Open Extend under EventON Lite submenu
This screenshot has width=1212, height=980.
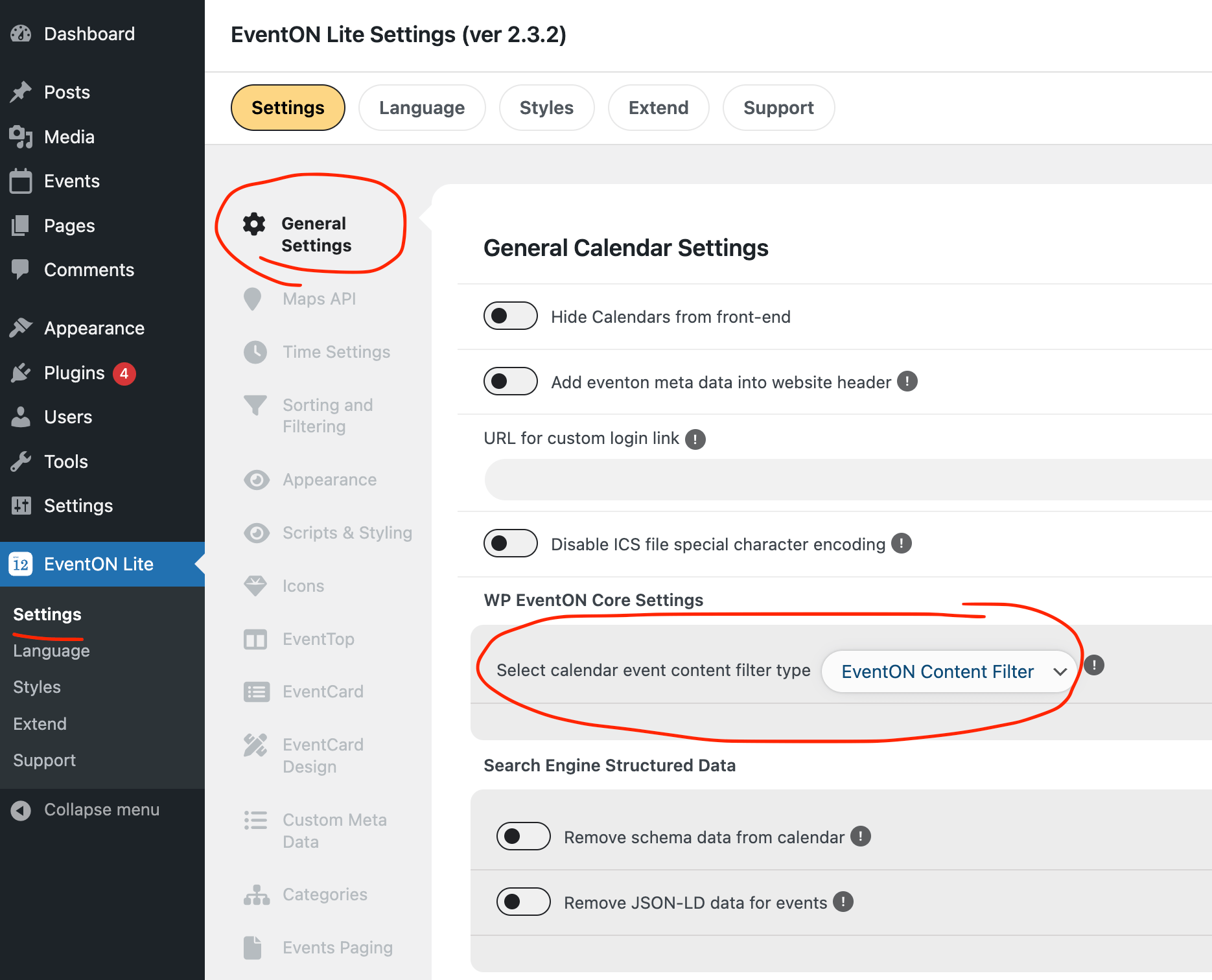coord(40,724)
